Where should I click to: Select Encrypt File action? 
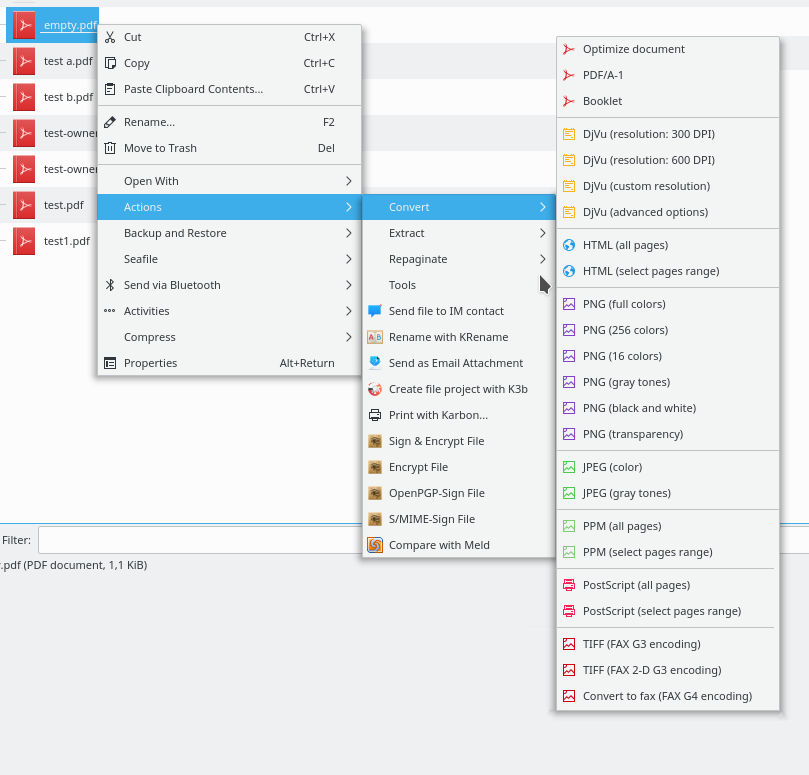point(459,467)
